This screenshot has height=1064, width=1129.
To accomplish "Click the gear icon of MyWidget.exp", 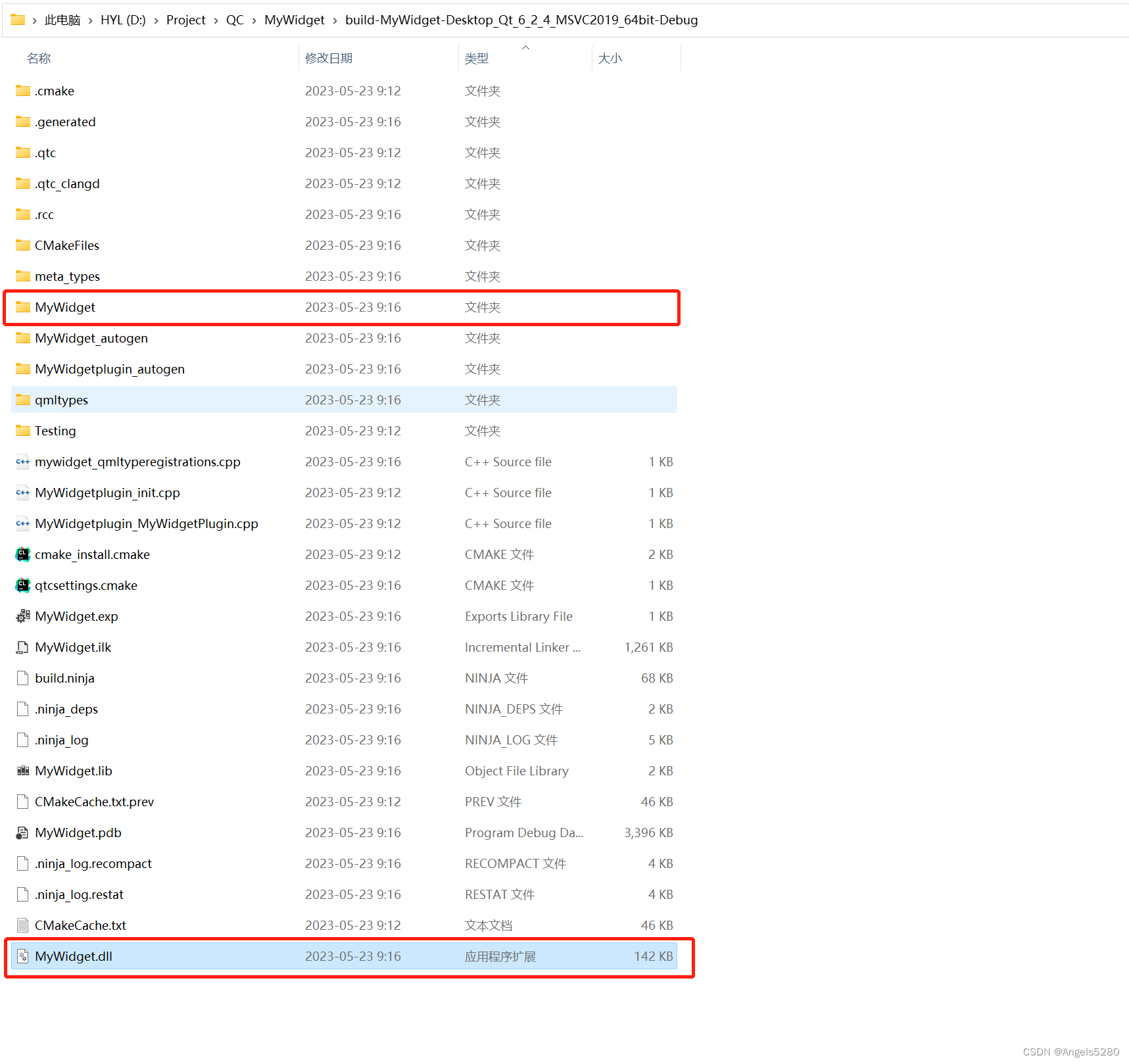I will click(x=22, y=616).
